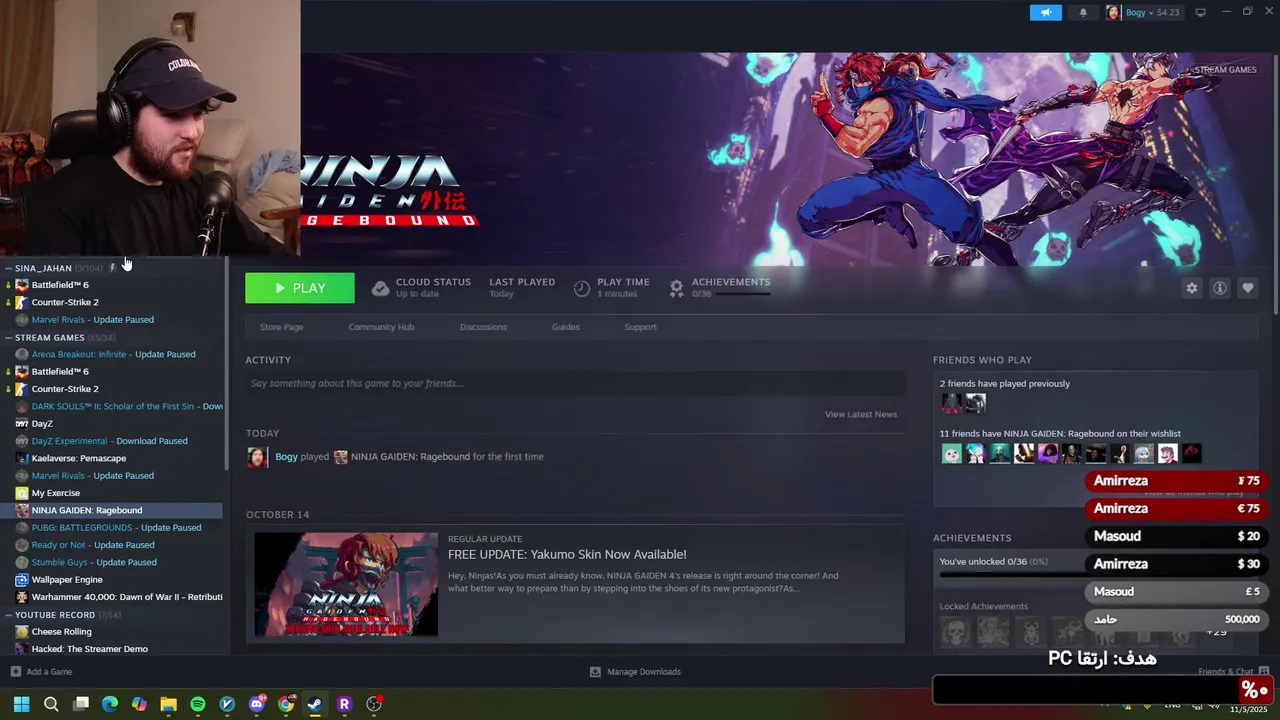
Task: Click the Achievements gear icon
Action: 676,288
